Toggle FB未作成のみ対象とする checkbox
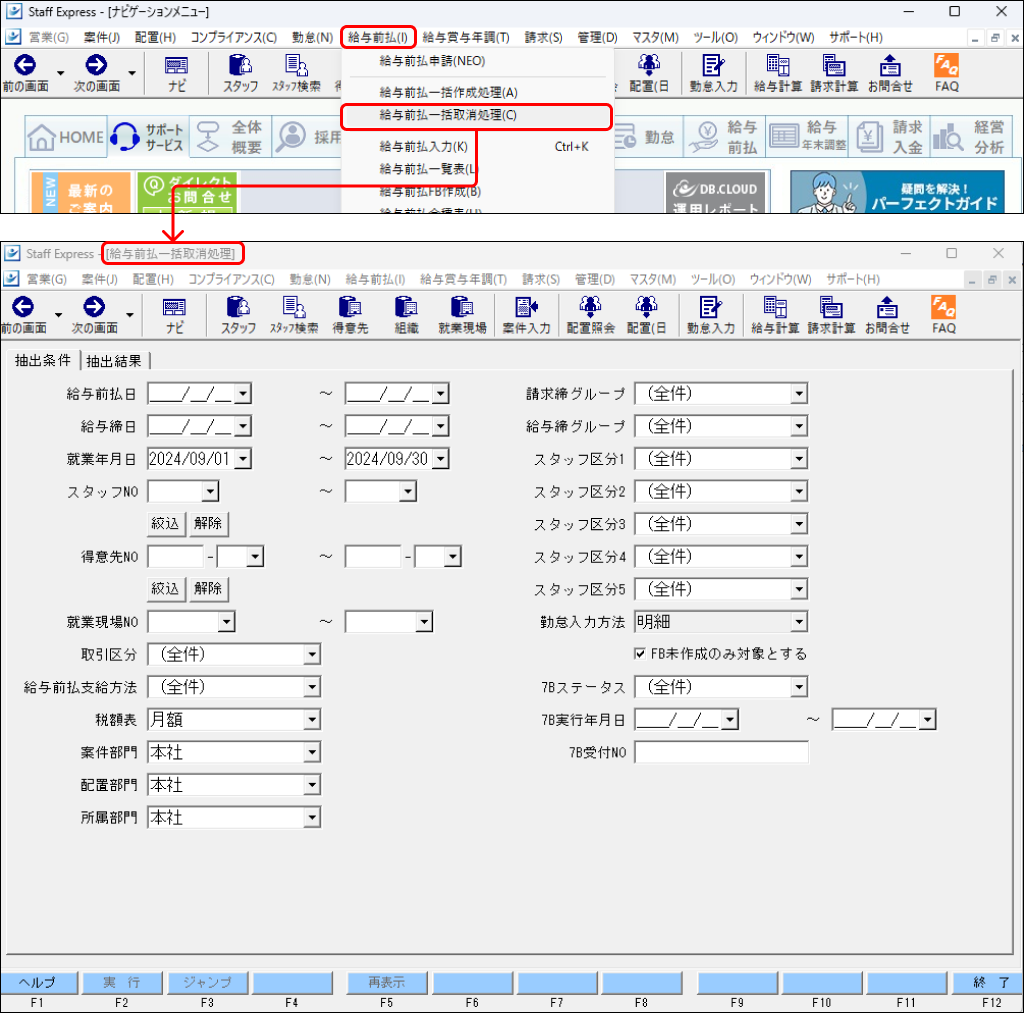This screenshot has height=1013, width=1024. (x=640, y=654)
